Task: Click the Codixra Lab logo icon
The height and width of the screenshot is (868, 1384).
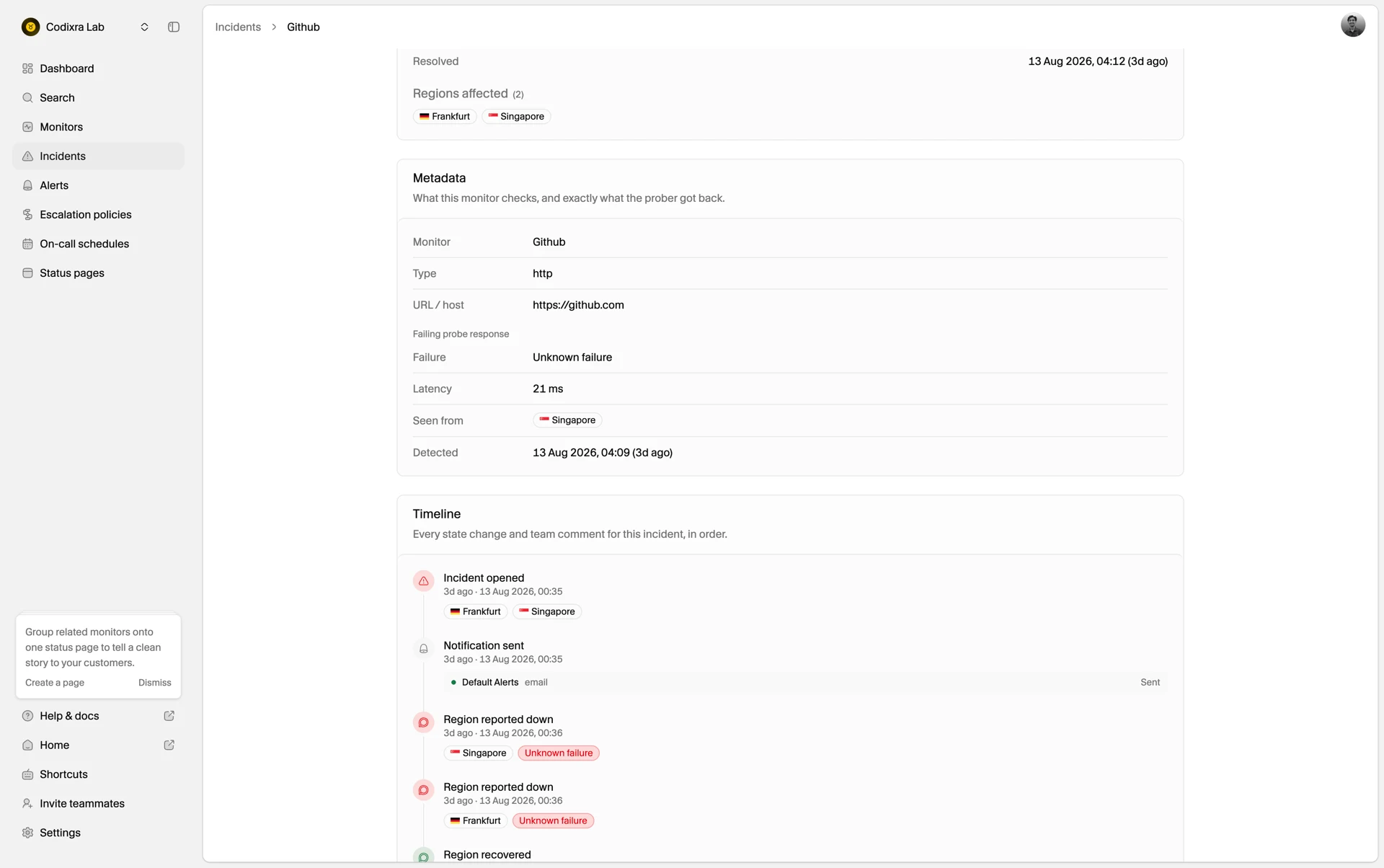Action: coord(30,27)
